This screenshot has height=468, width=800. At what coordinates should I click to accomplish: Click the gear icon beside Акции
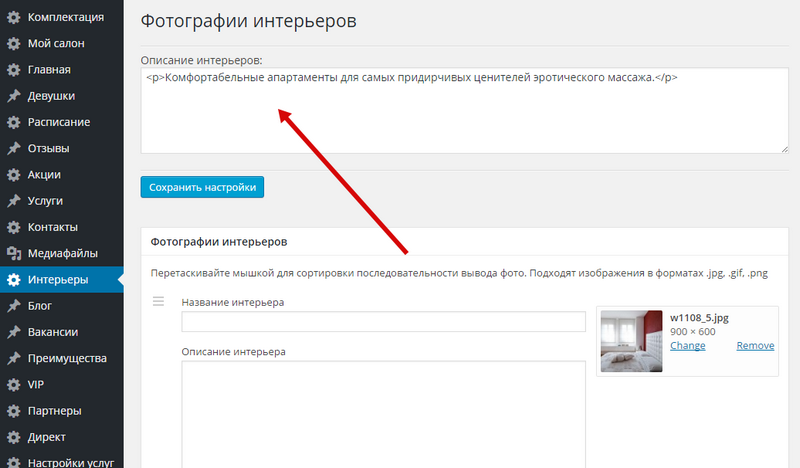(14, 175)
